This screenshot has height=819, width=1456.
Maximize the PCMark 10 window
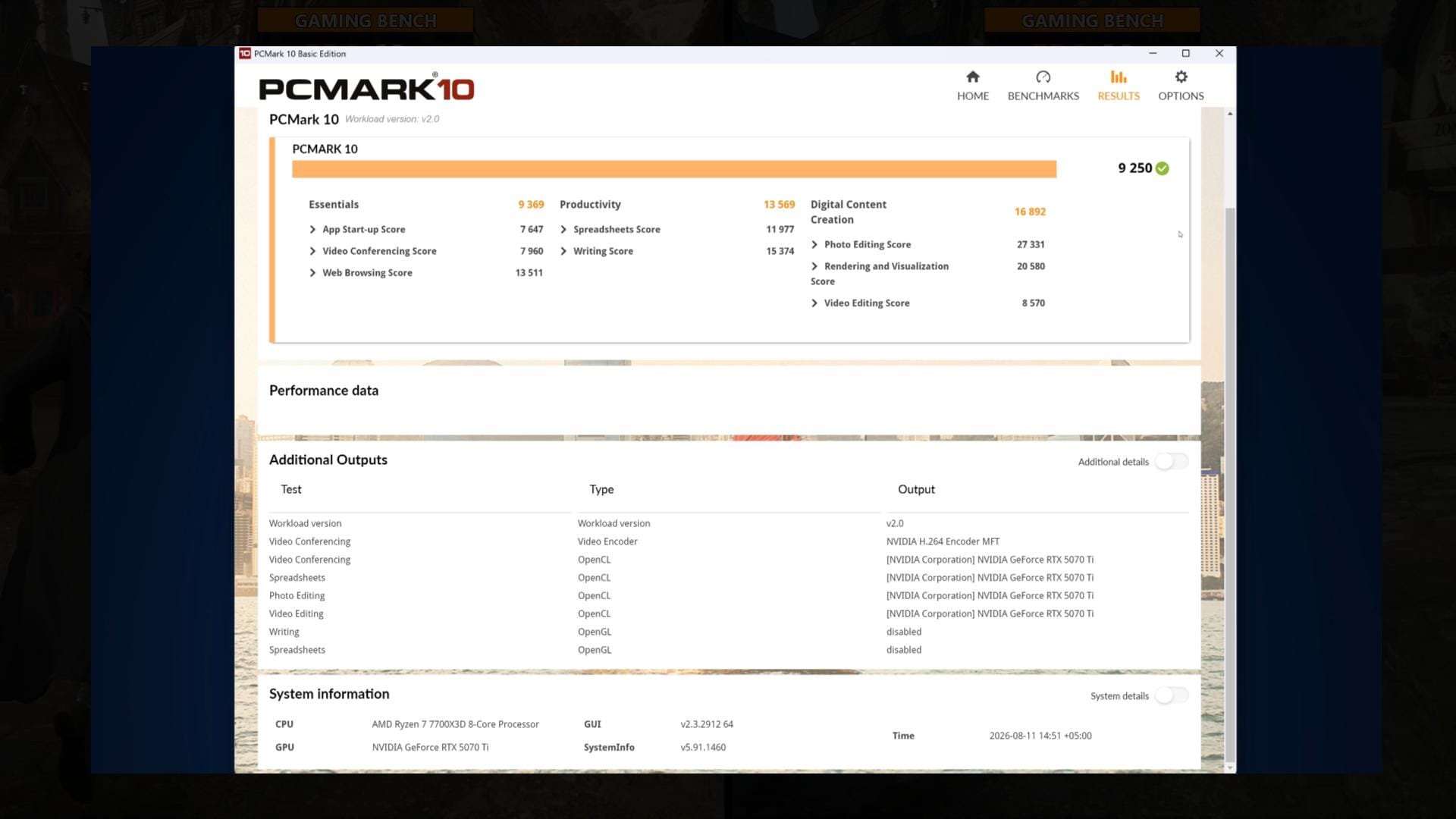coord(1186,53)
